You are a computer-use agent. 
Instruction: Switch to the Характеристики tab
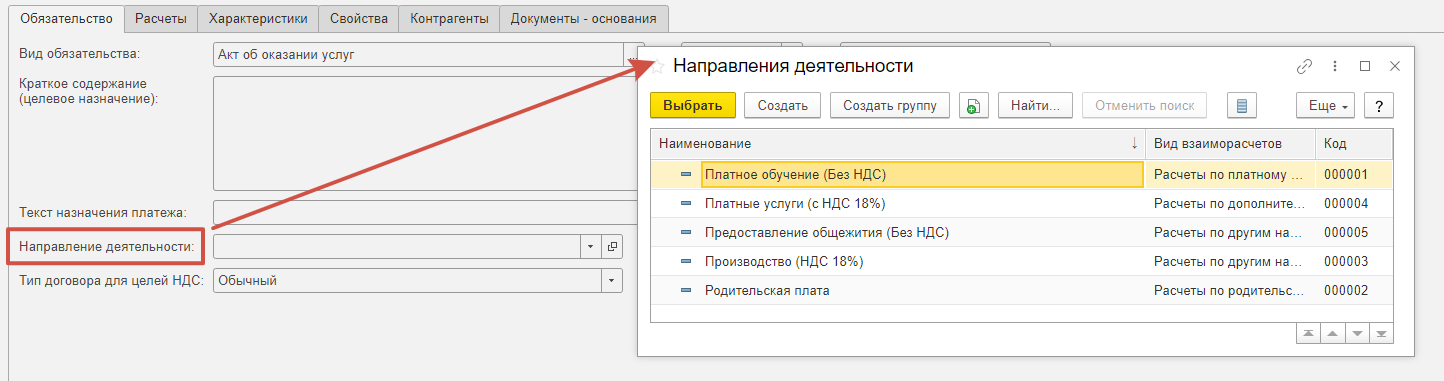(x=258, y=18)
